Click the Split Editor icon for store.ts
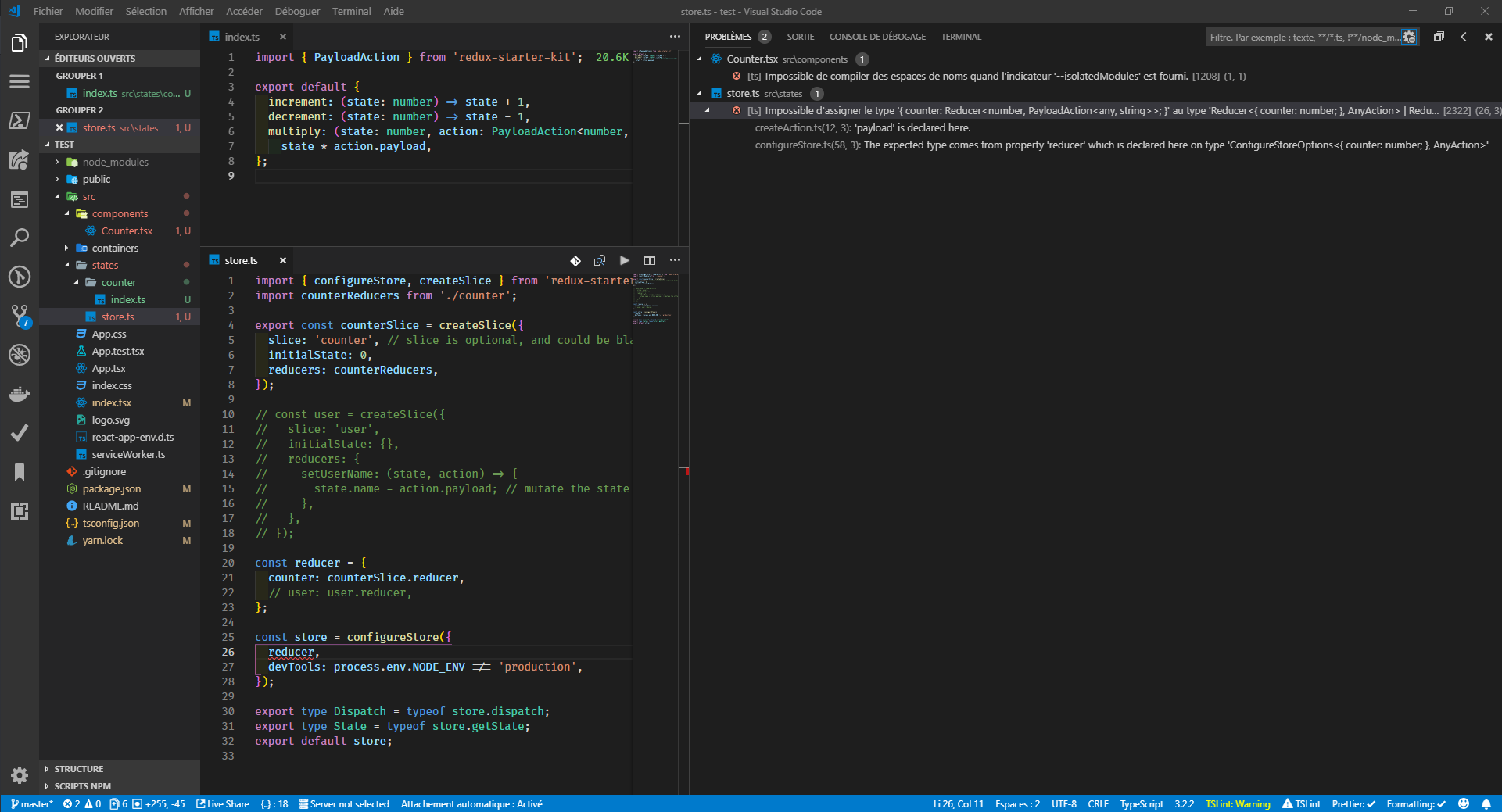Image resolution: width=1502 pixels, height=812 pixels. tap(649, 260)
